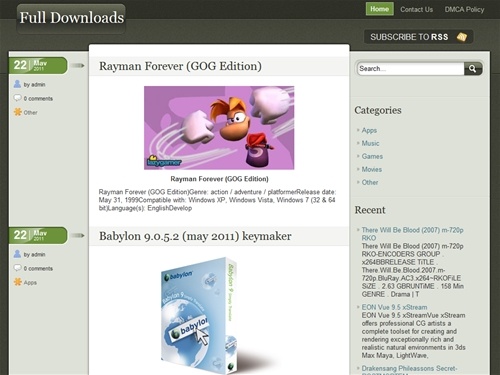
Task: Open the Babylon 9.0.5.2 keymaker post title
Action: pos(195,236)
